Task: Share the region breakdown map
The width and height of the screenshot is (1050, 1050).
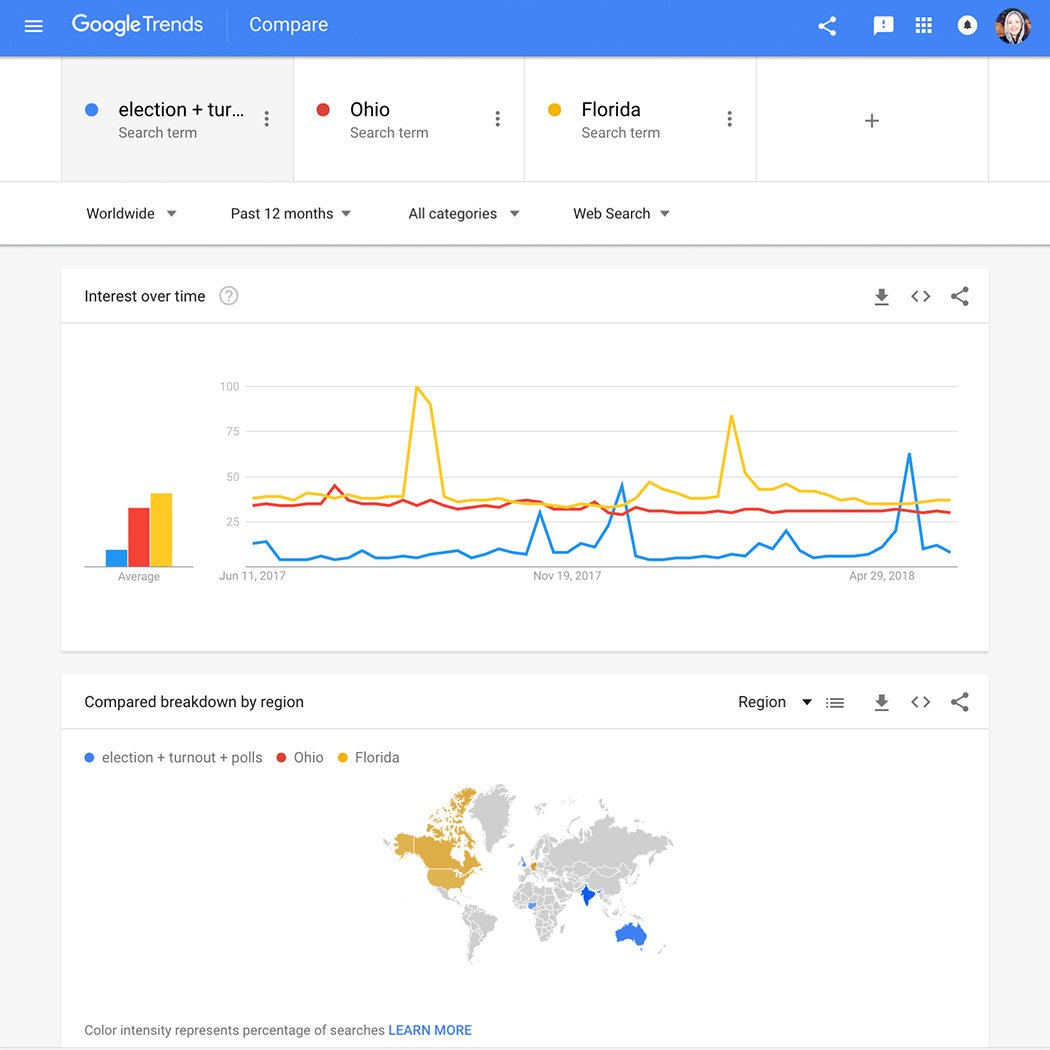Action: point(960,702)
